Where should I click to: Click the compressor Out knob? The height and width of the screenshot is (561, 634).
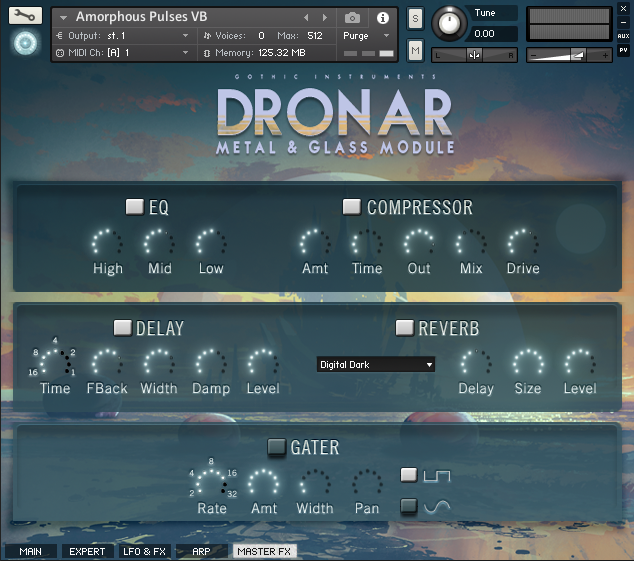click(419, 244)
